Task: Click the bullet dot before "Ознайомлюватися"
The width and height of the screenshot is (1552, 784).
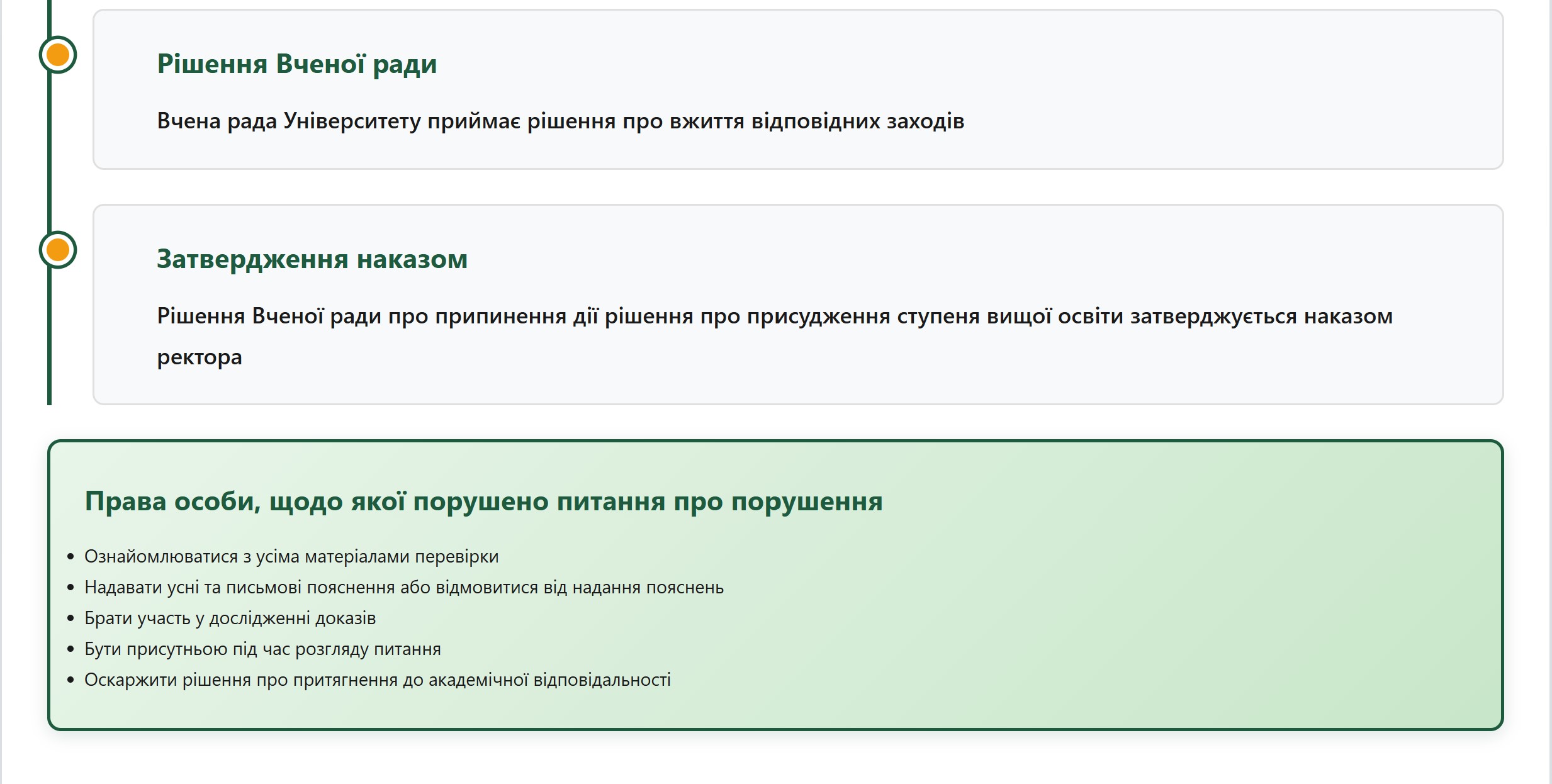Action: pyautogui.click(x=70, y=557)
